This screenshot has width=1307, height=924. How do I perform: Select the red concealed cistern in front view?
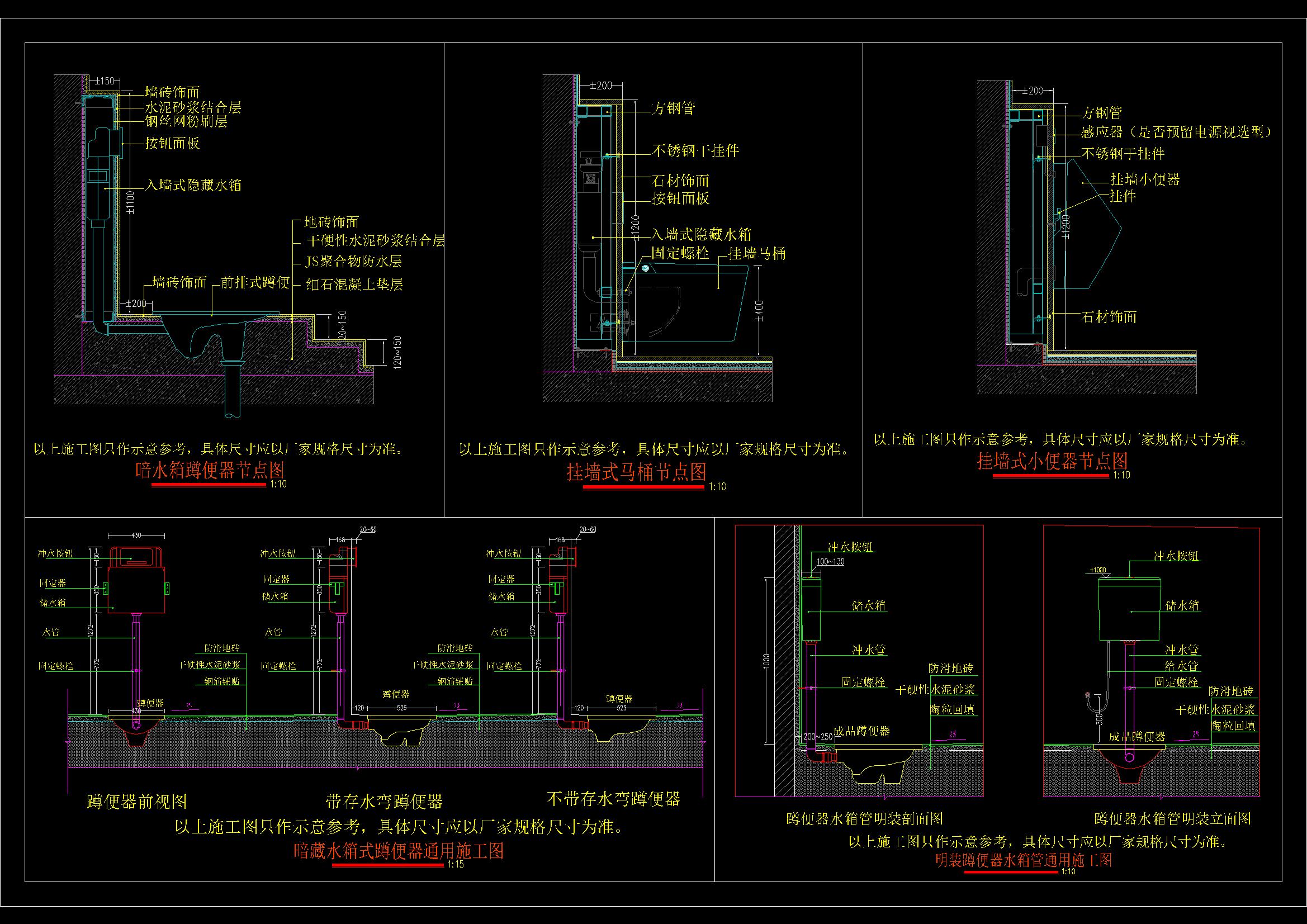[136, 580]
